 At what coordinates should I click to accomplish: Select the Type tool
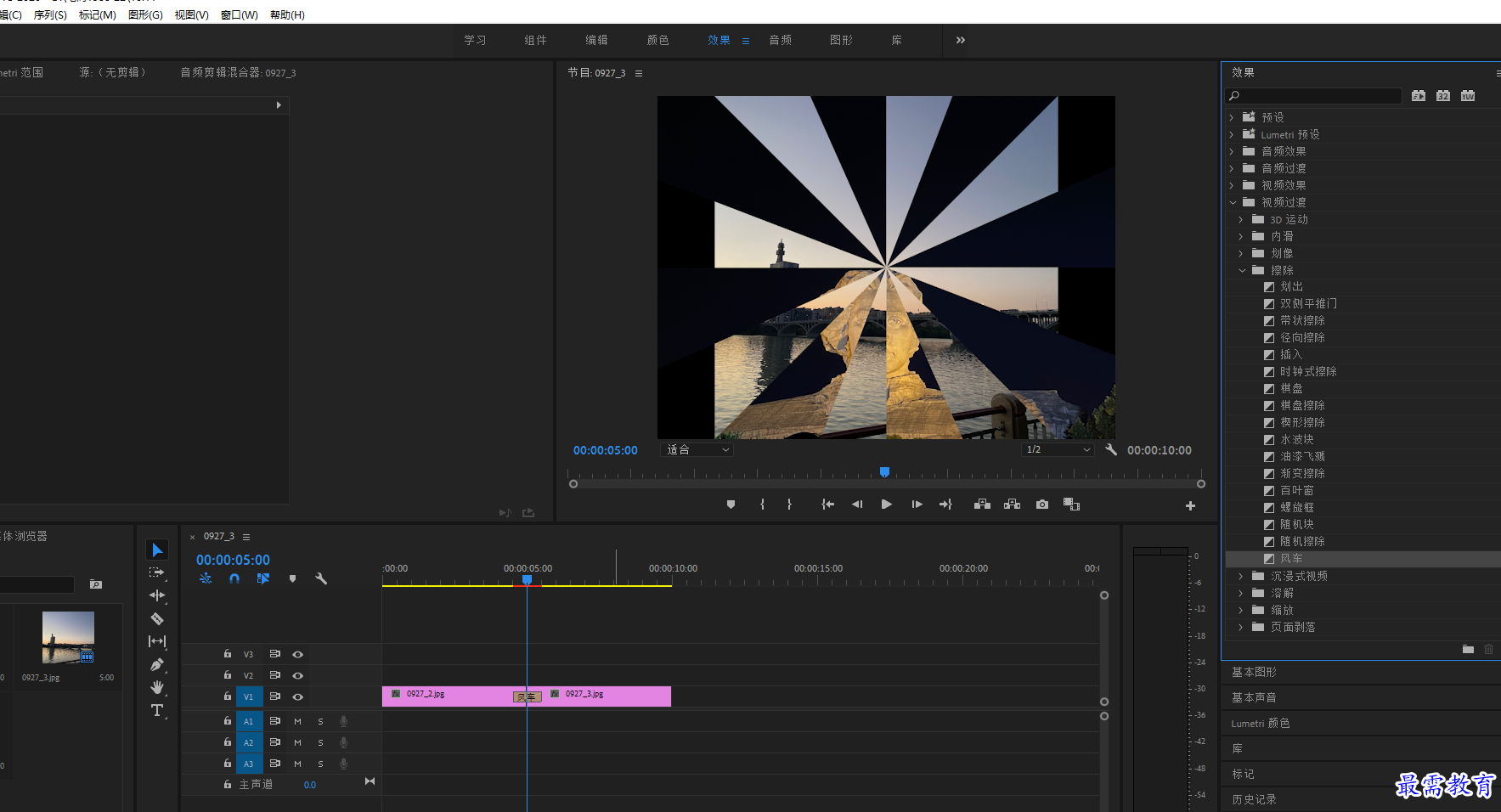[157, 710]
